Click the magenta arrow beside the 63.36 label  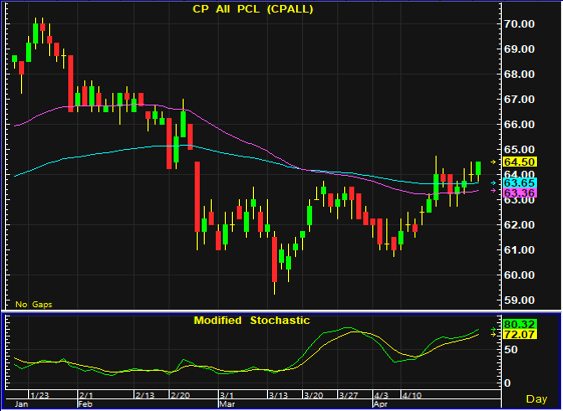point(493,191)
